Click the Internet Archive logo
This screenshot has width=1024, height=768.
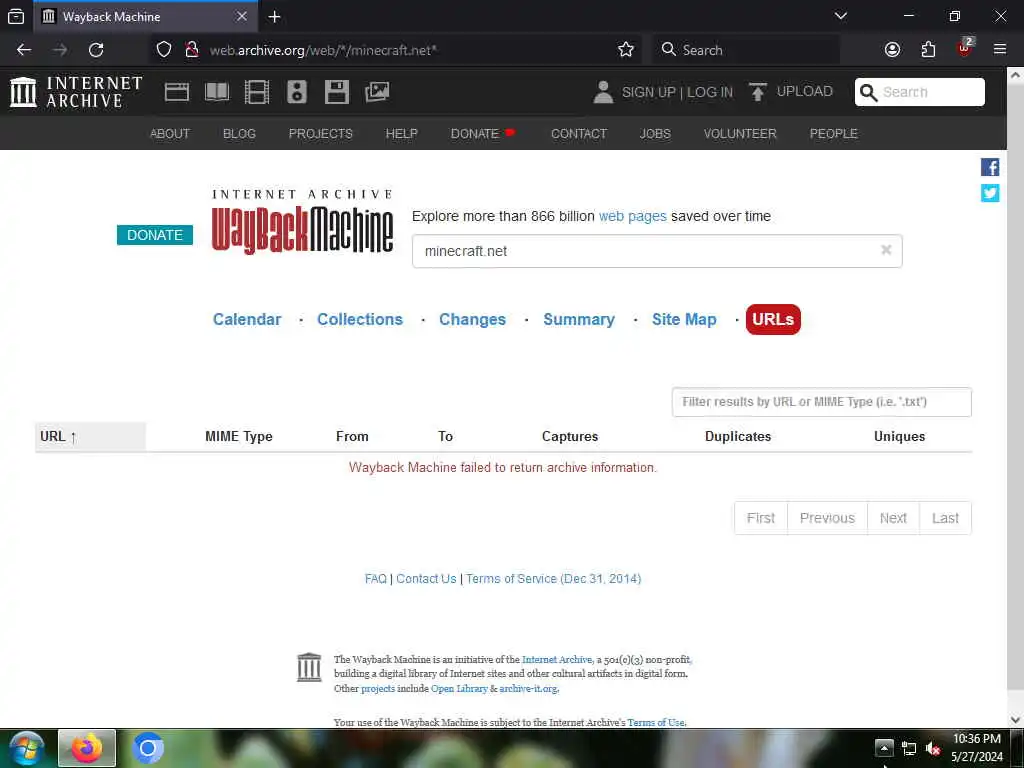click(76, 92)
